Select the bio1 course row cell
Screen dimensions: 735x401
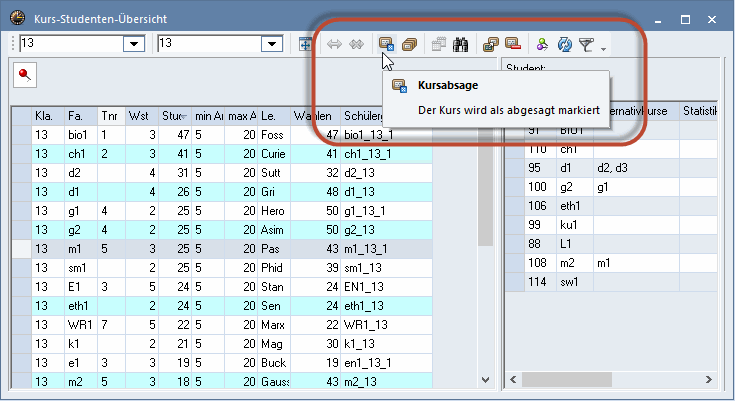point(81,135)
